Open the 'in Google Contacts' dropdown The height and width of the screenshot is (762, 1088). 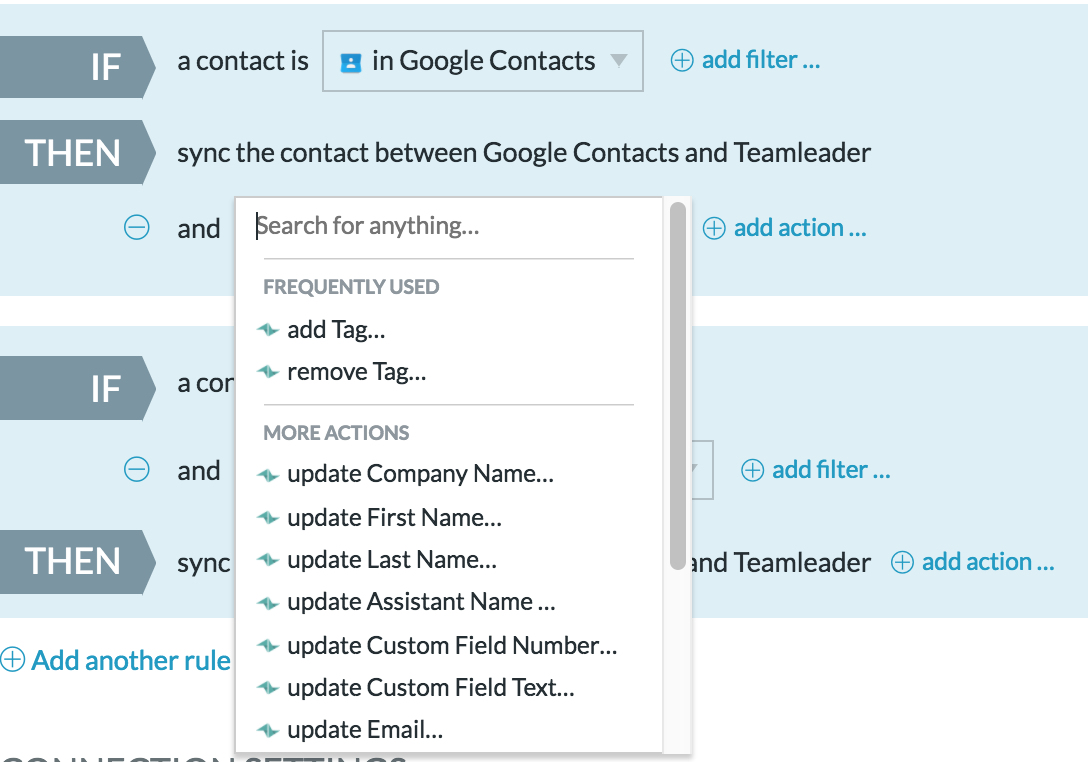[482, 61]
